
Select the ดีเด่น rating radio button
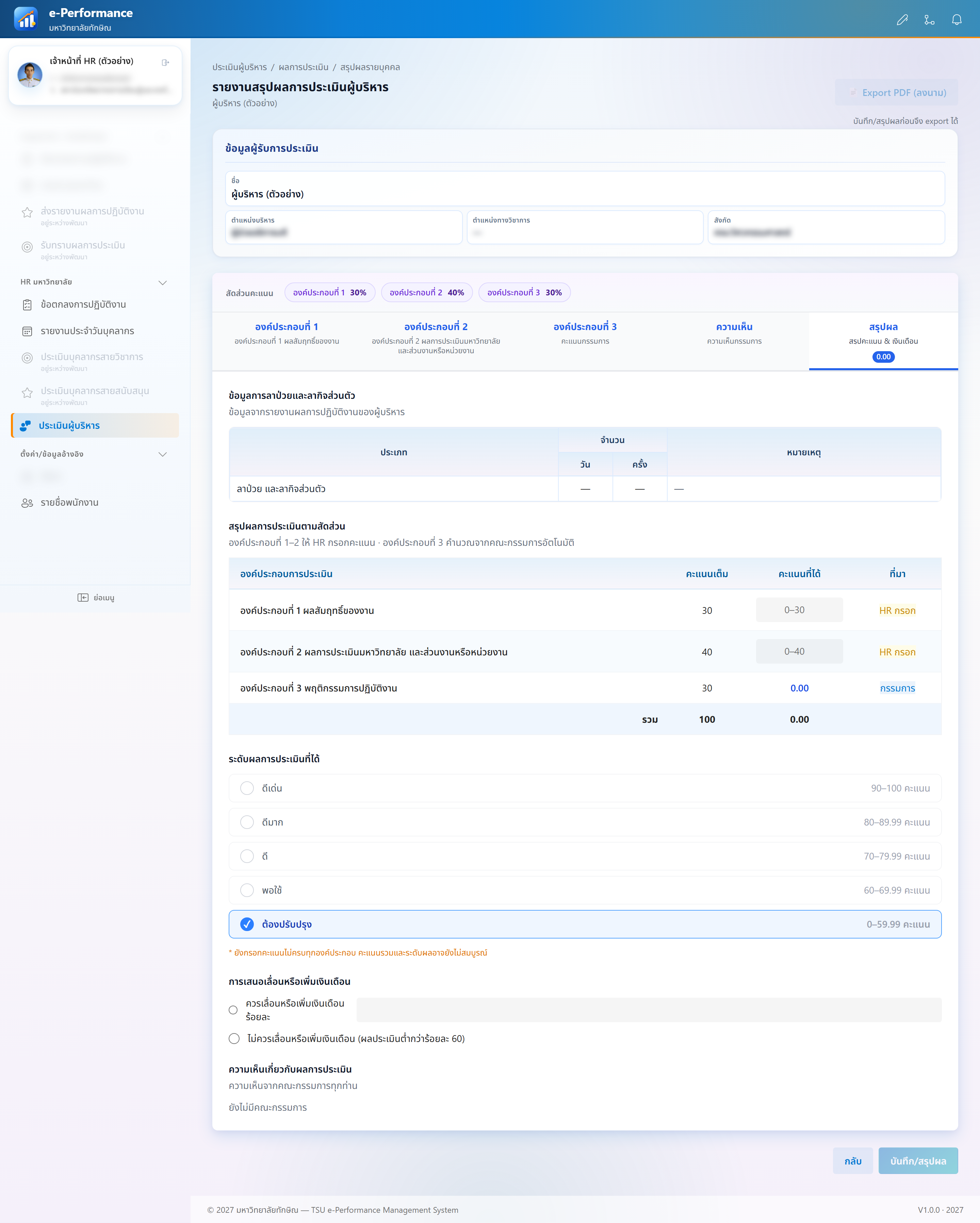pos(247,788)
